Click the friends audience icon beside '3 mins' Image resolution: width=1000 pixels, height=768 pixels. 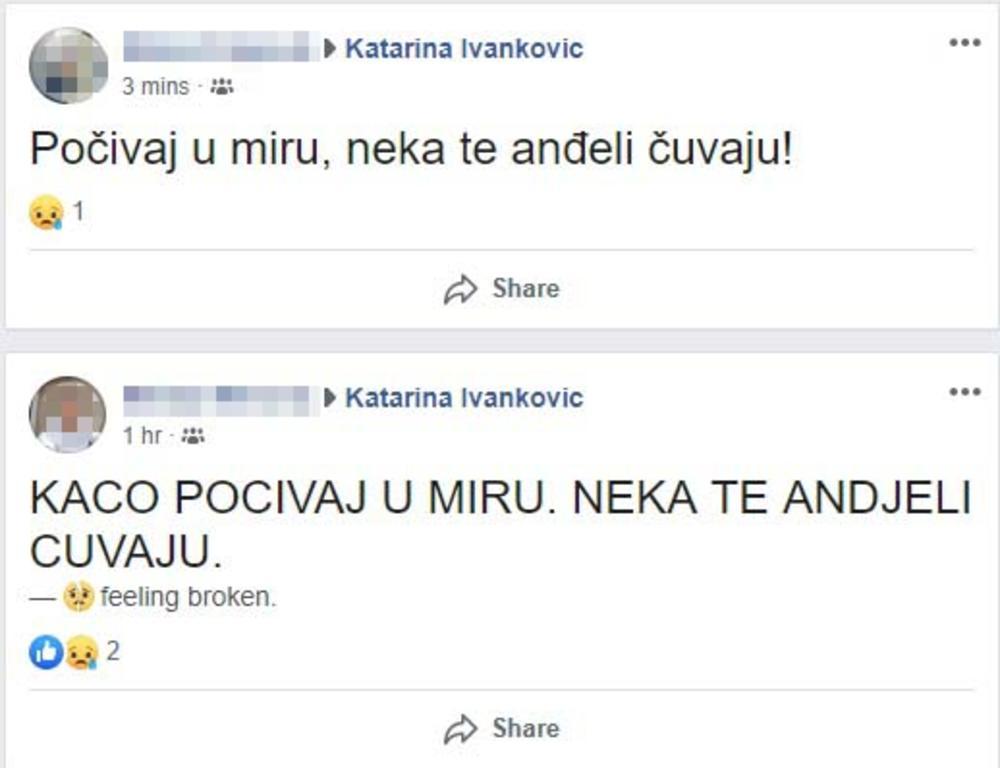tap(222, 87)
